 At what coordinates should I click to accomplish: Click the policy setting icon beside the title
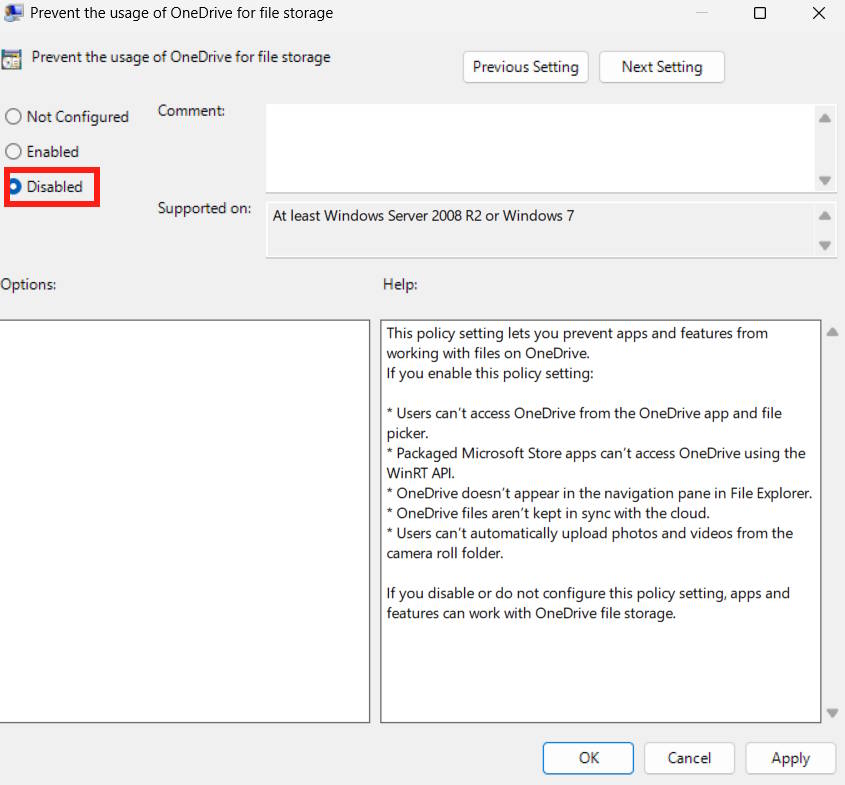pos(13,58)
